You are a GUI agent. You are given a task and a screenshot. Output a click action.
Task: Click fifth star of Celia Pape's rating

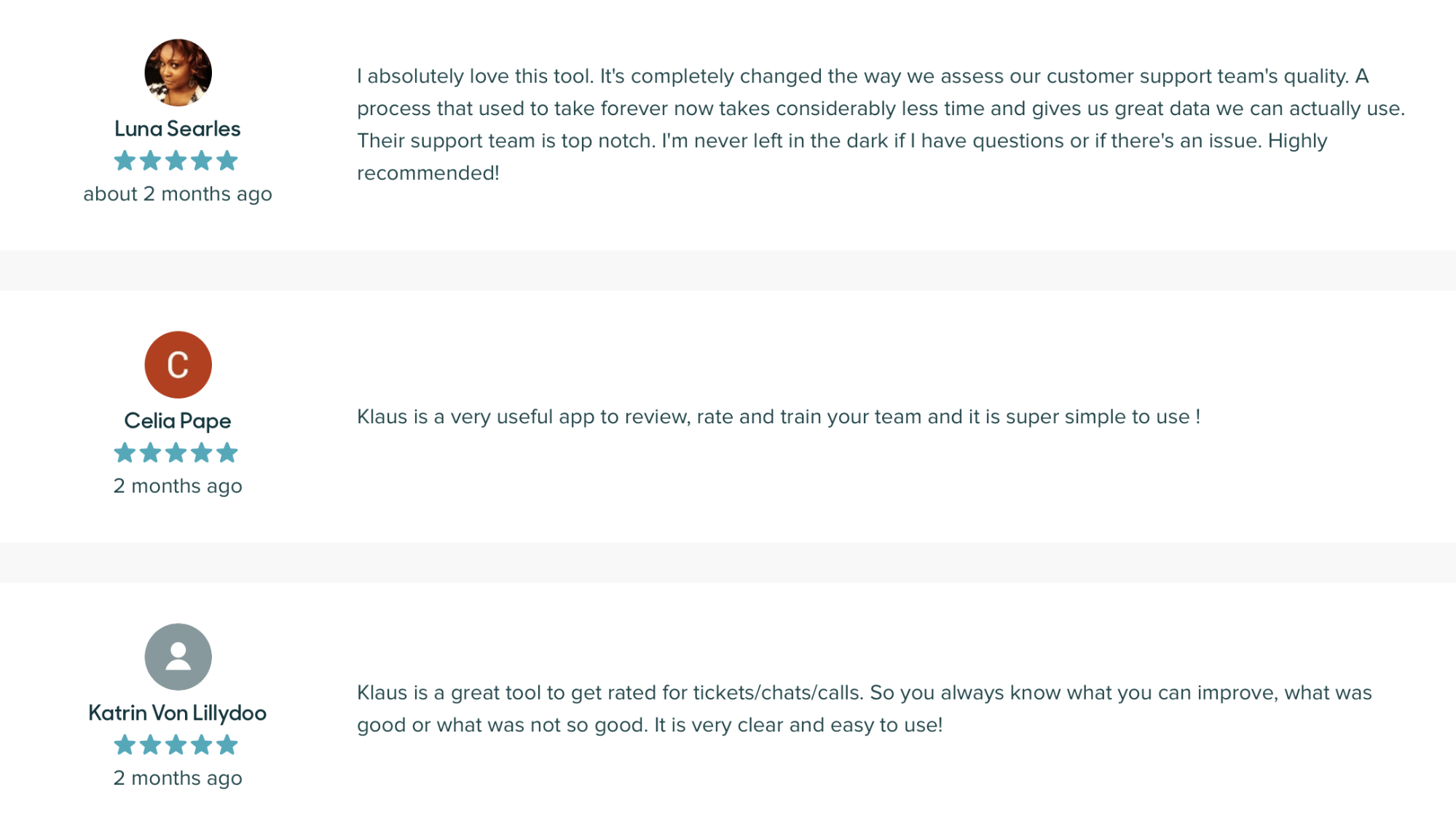[227, 452]
